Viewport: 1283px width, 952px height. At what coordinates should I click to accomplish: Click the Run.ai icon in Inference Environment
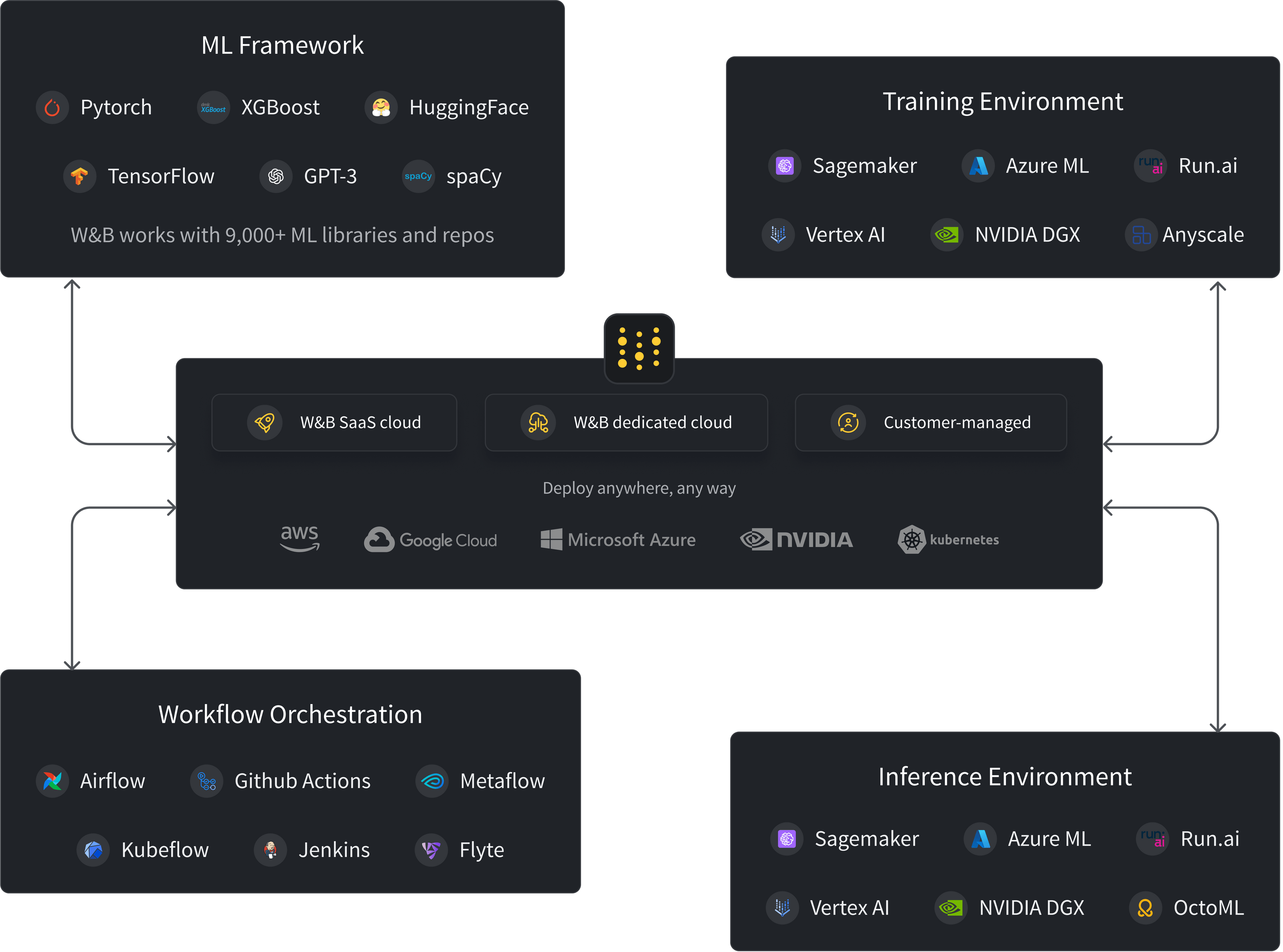coord(1151,839)
